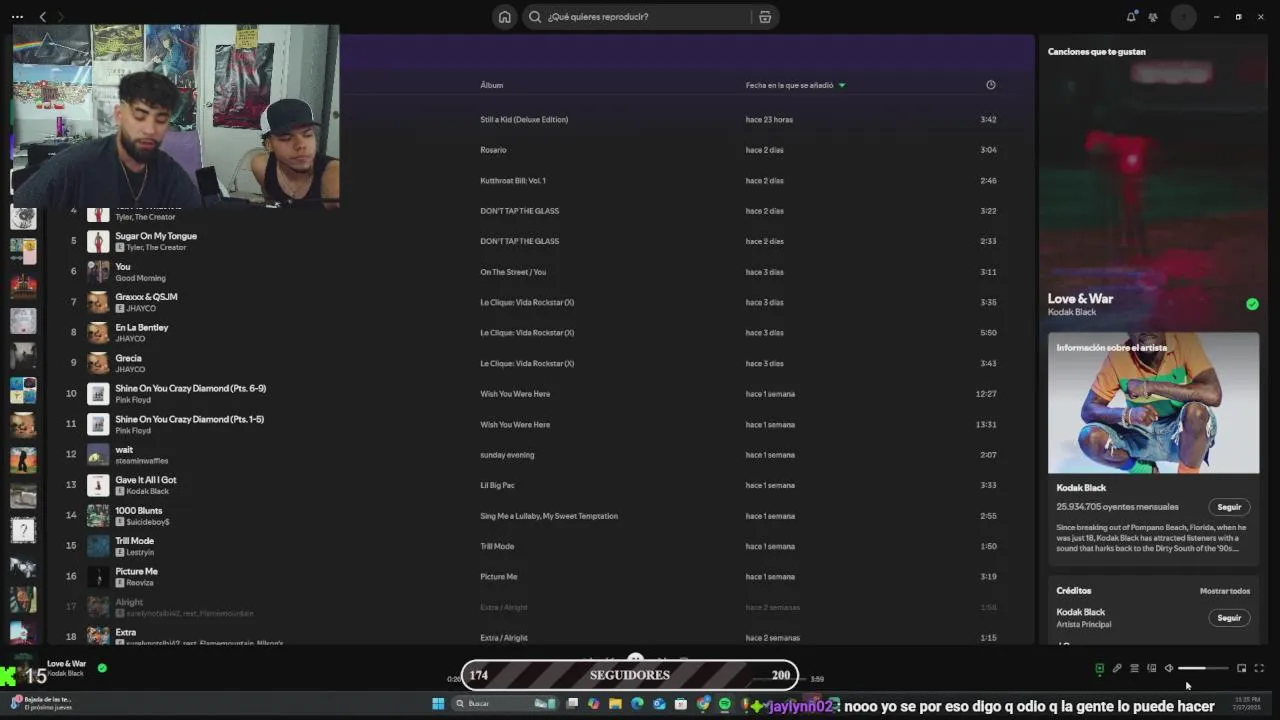The width and height of the screenshot is (1280, 720).
Task: Open the Browse icon in search bar
Action: pyautogui.click(x=765, y=17)
